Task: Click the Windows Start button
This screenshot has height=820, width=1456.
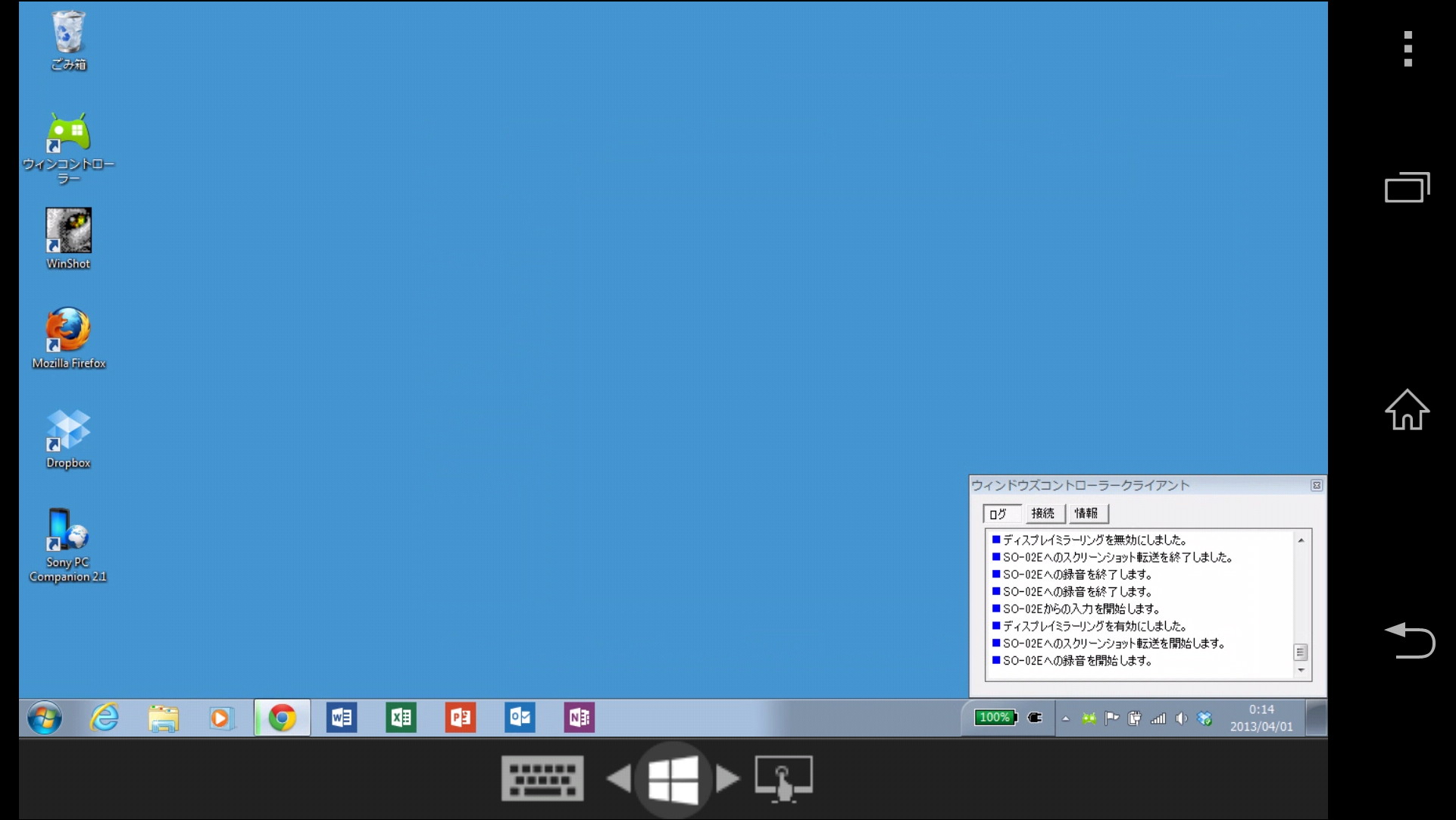Action: point(45,718)
